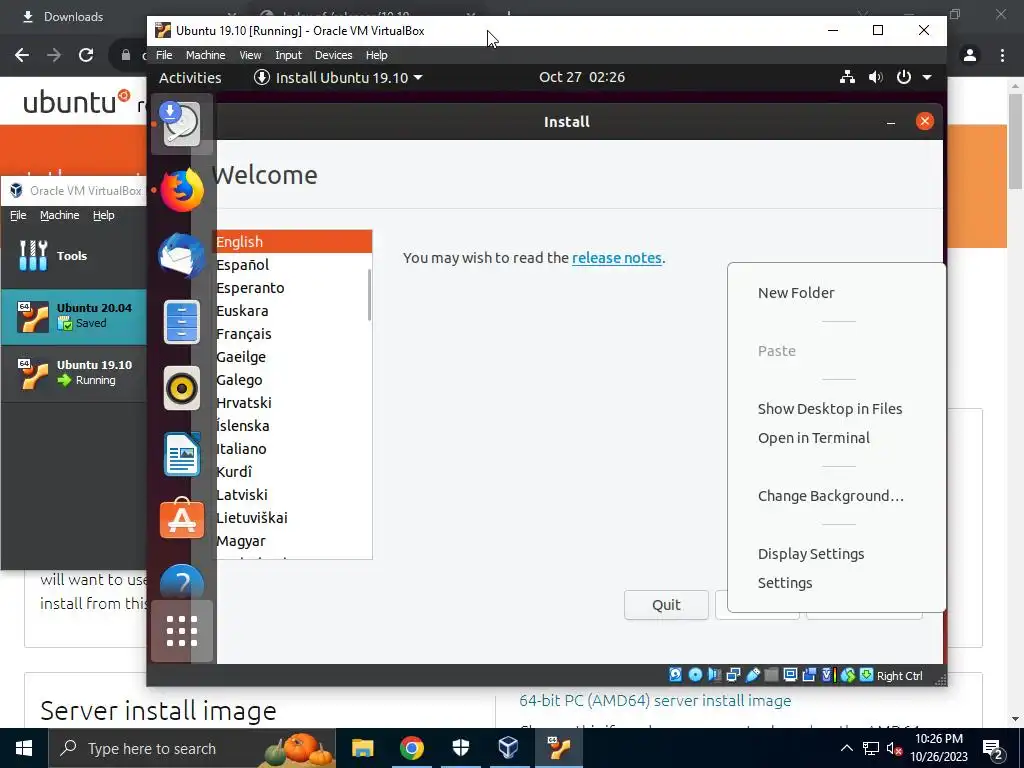Show hidden Windows tray icons chevron
This screenshot has height=768, width=1024.
tap(846, 748)
